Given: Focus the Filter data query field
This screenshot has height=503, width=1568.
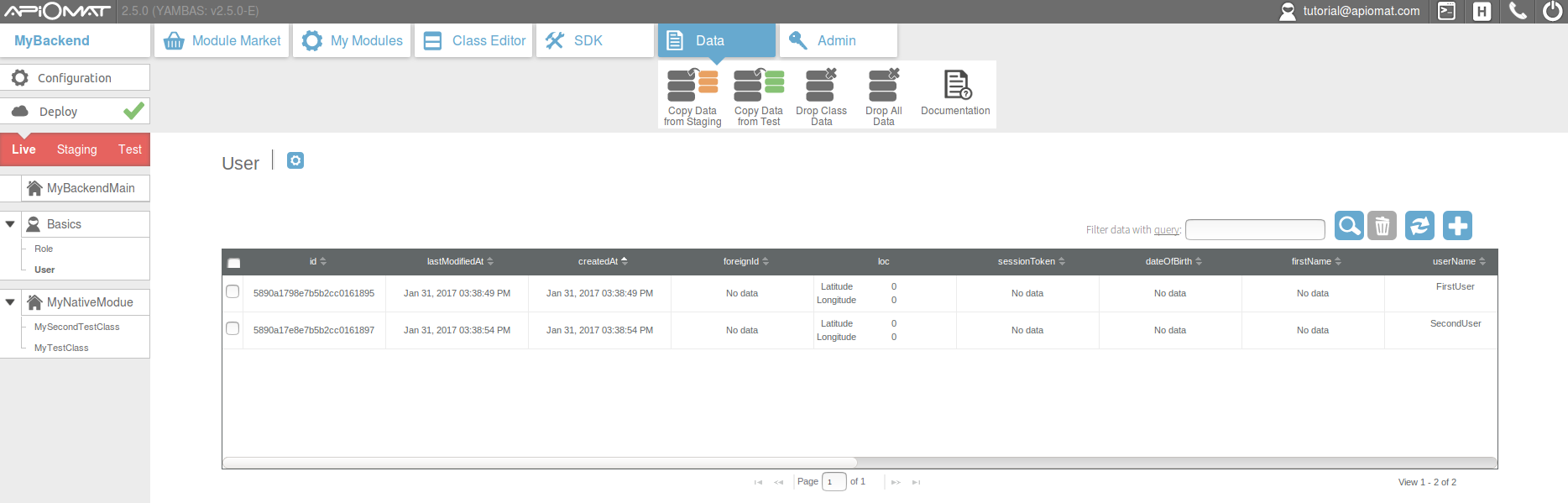Looking at the screenshot, I should 1255,229.
